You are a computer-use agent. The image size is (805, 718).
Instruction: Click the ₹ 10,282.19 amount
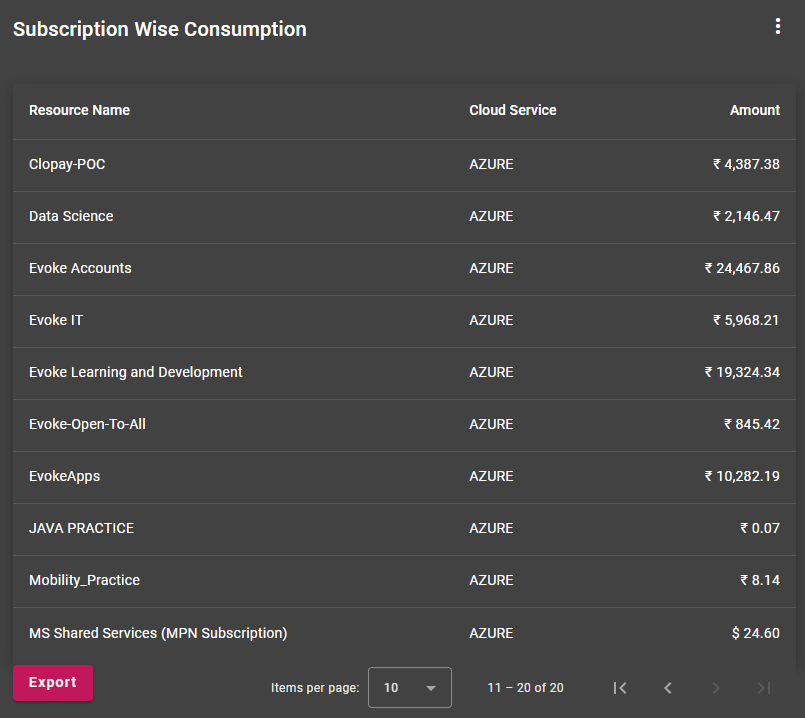pyautogui.click(x=742, y=476)
